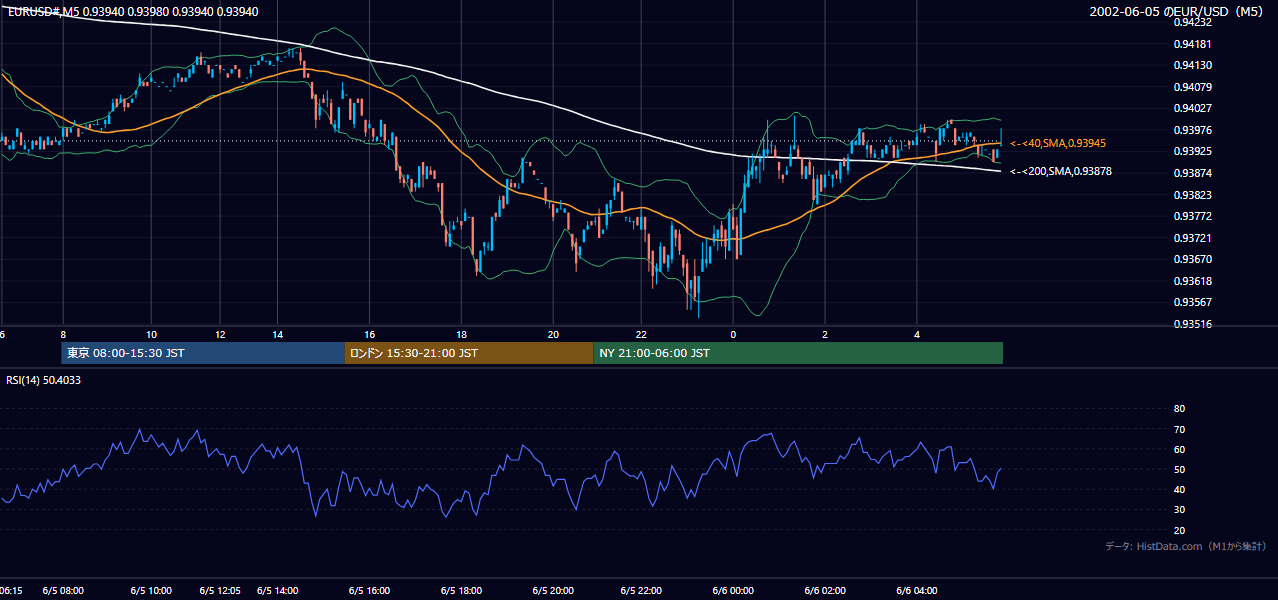The image size is (1278, 600).
Task: Click the 200 SMA 0.93878 label
Action: click(x=1061, y=171)
